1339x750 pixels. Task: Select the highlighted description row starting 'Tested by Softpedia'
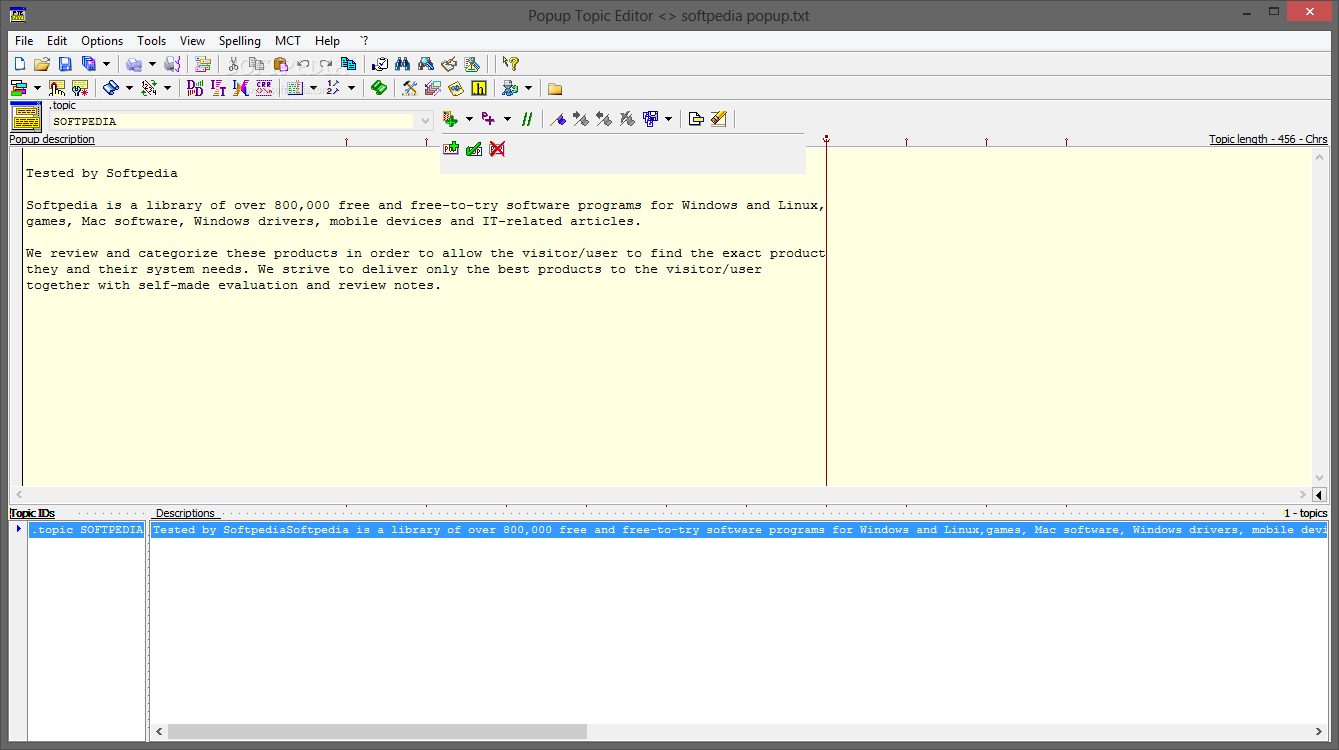click(x=740, y=530)
